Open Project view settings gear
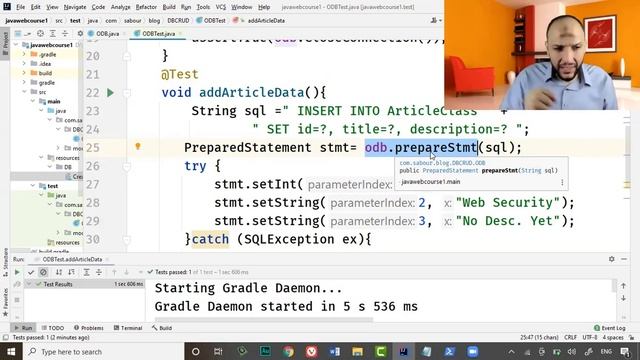640x360 pixels. 80,33
